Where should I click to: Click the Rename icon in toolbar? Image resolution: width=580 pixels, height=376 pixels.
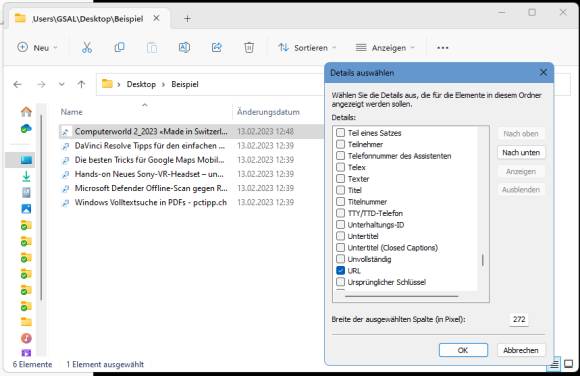pyautogui.click(x=184, y=47)
